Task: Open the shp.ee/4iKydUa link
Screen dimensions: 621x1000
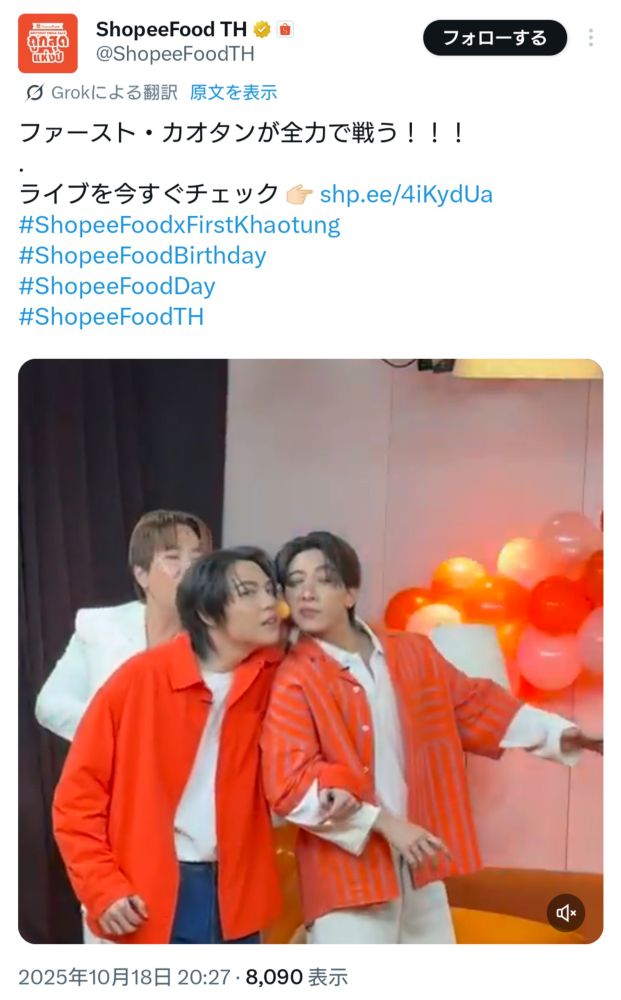Action: (406, 194)
